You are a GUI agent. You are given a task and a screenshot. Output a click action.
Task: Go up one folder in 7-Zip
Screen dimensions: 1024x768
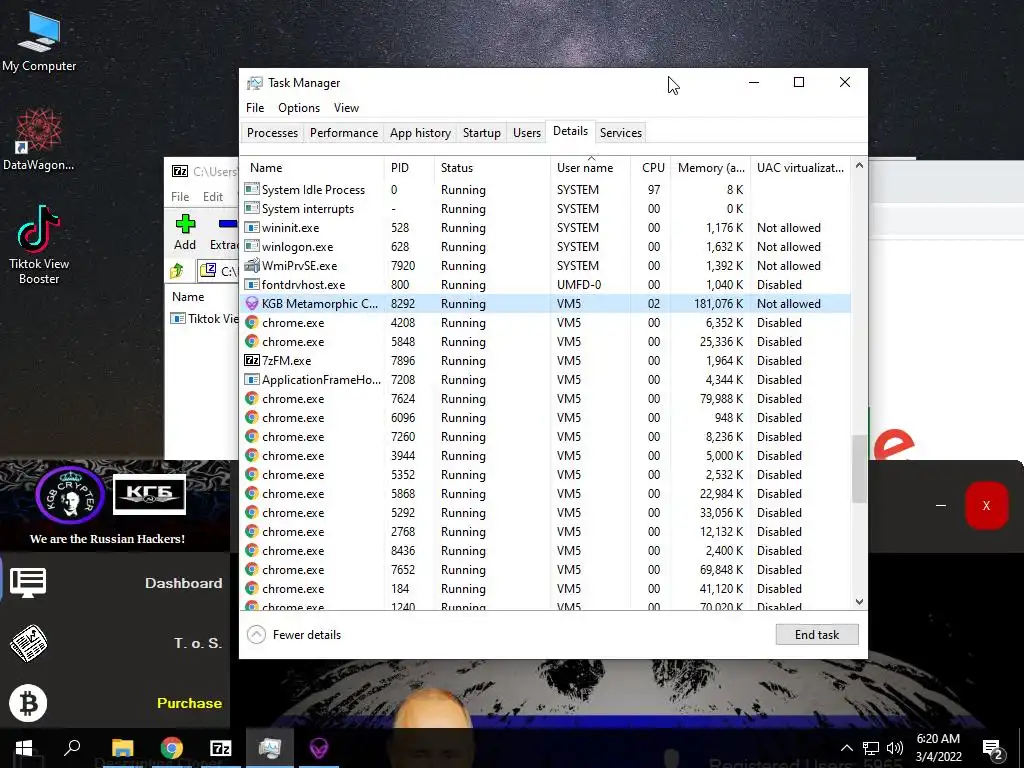(177, 271)
